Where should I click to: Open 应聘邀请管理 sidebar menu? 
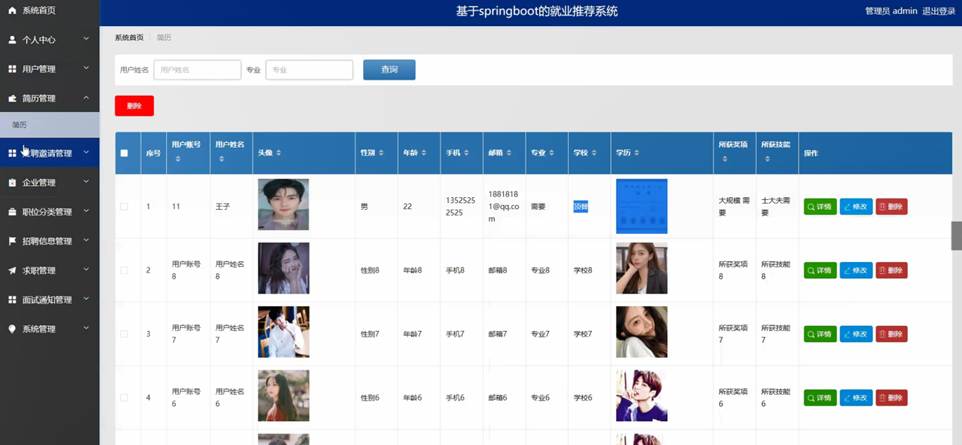(x=50, y=153)
